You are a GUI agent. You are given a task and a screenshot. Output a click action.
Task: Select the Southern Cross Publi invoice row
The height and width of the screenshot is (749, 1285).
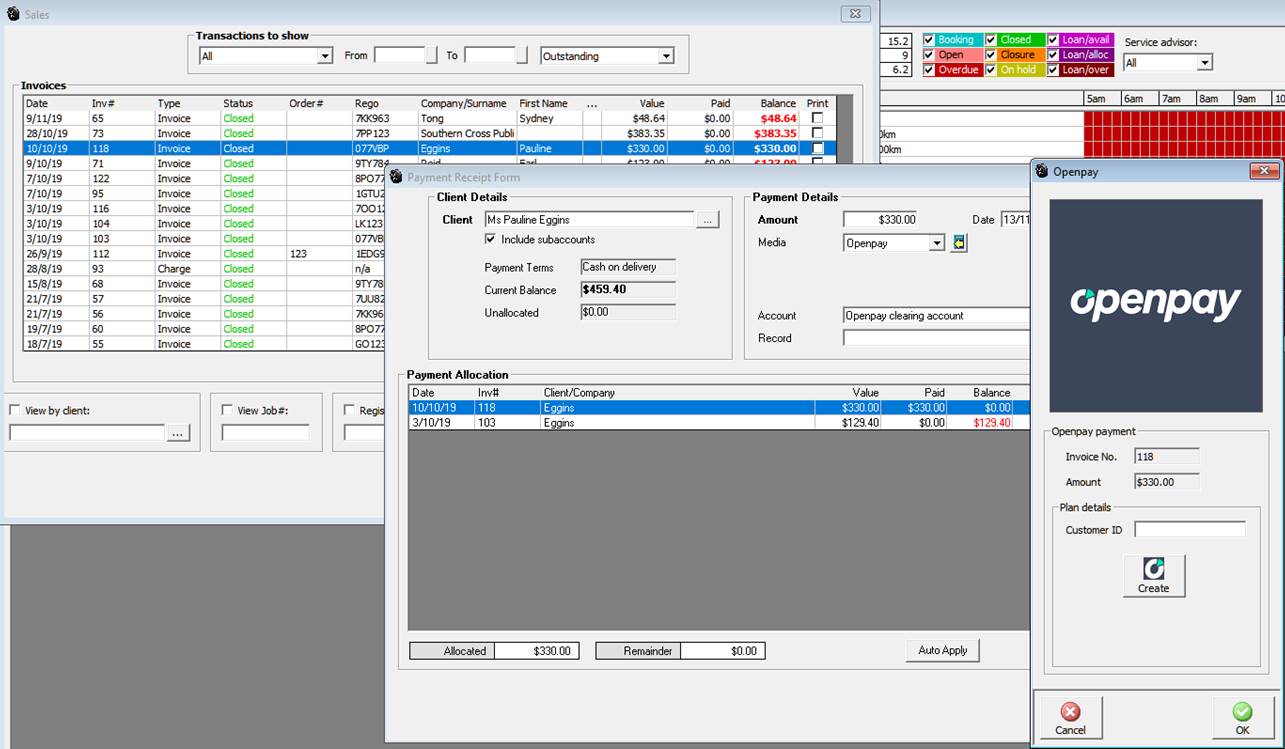point(429,133)
